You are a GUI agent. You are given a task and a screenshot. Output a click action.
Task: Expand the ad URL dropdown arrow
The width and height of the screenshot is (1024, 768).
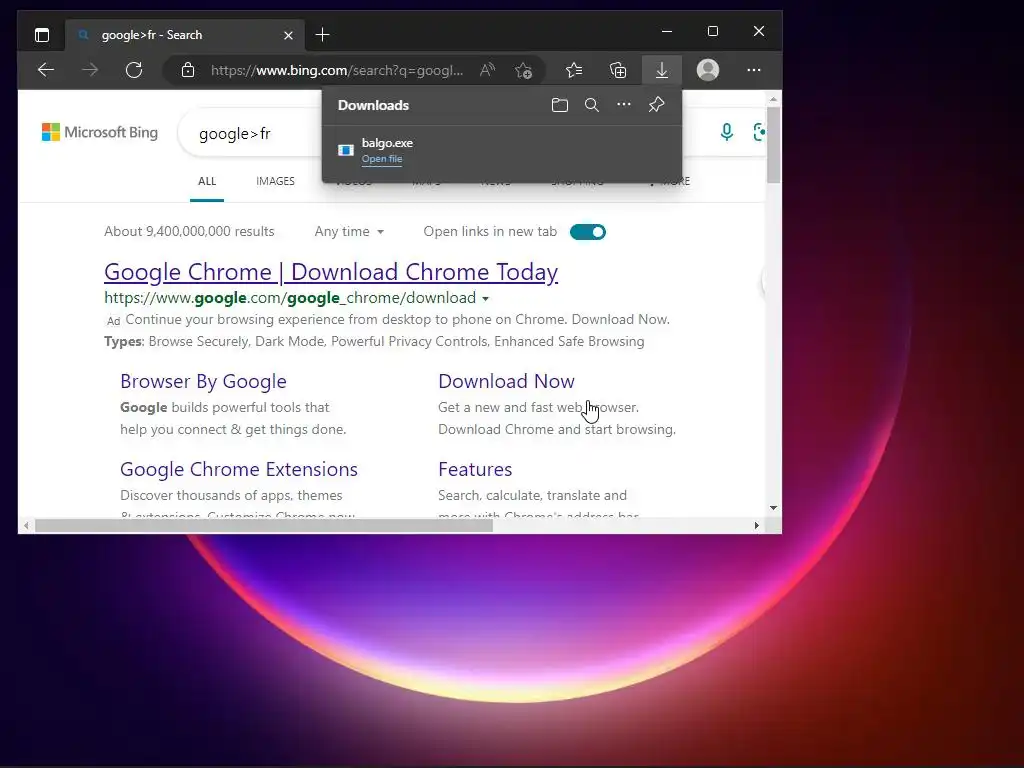coord(485,299)
